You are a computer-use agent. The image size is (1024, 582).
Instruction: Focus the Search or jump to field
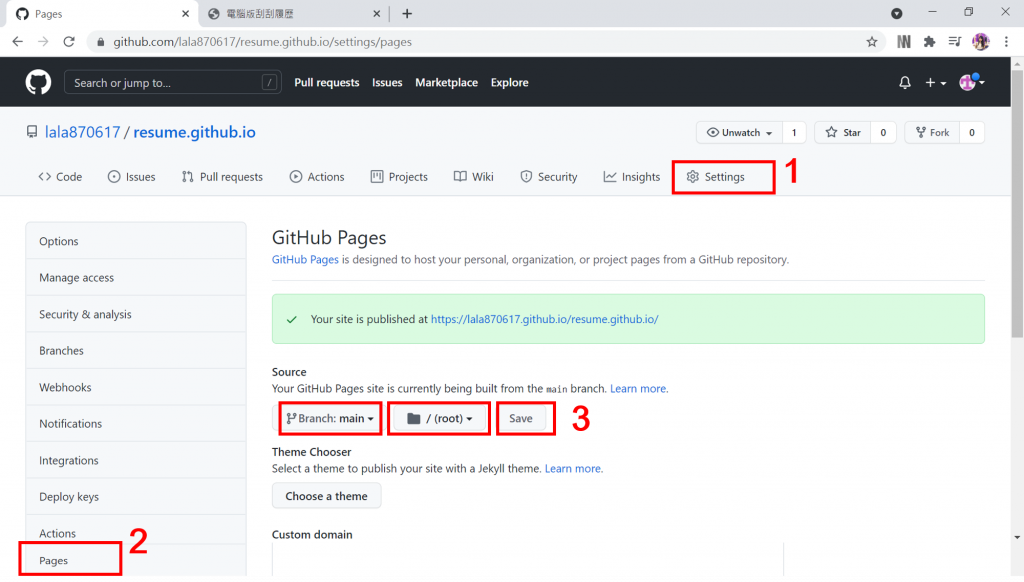[172, 82]
